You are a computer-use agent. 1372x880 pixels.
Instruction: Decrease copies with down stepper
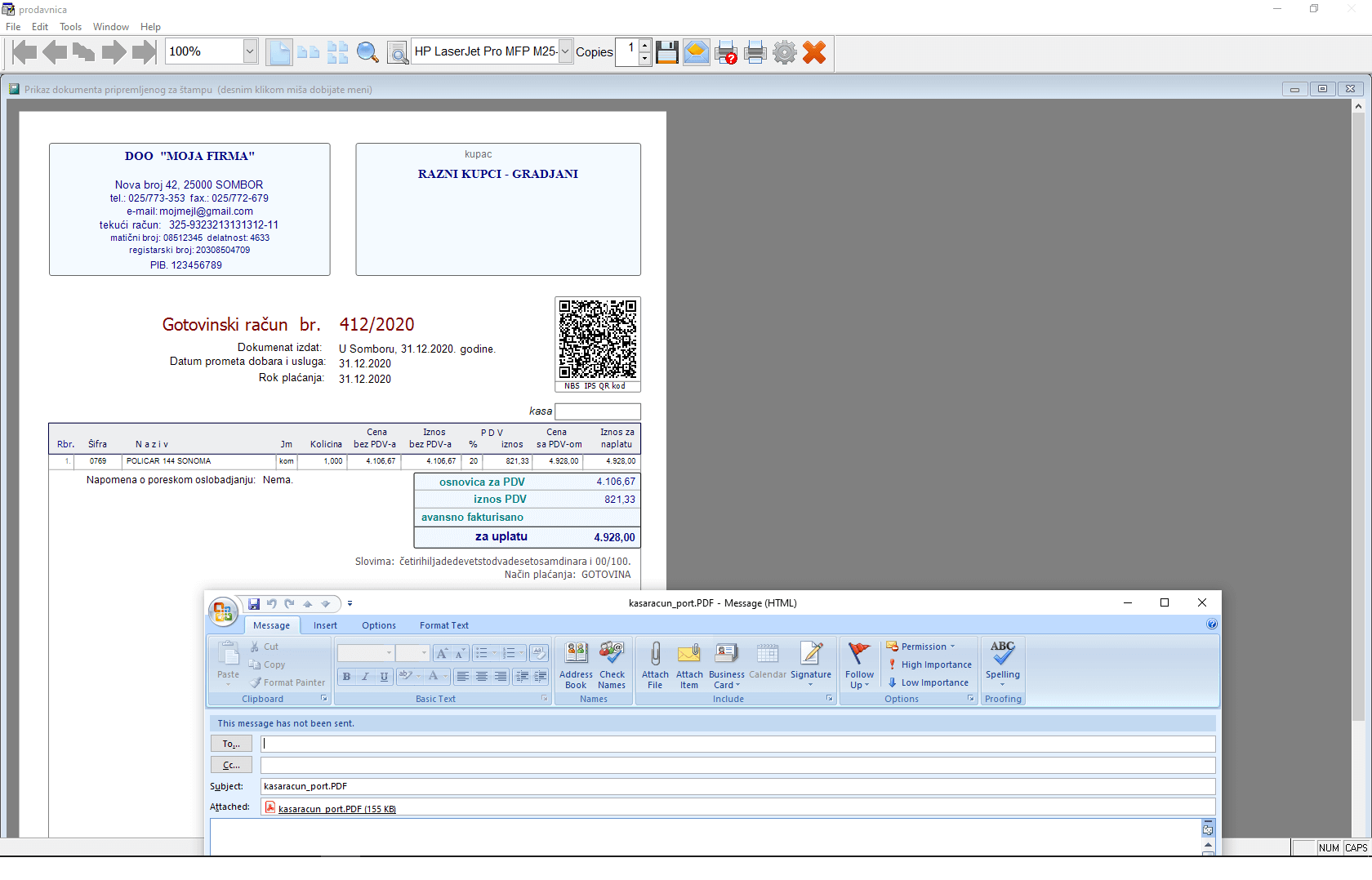[645, 59]
